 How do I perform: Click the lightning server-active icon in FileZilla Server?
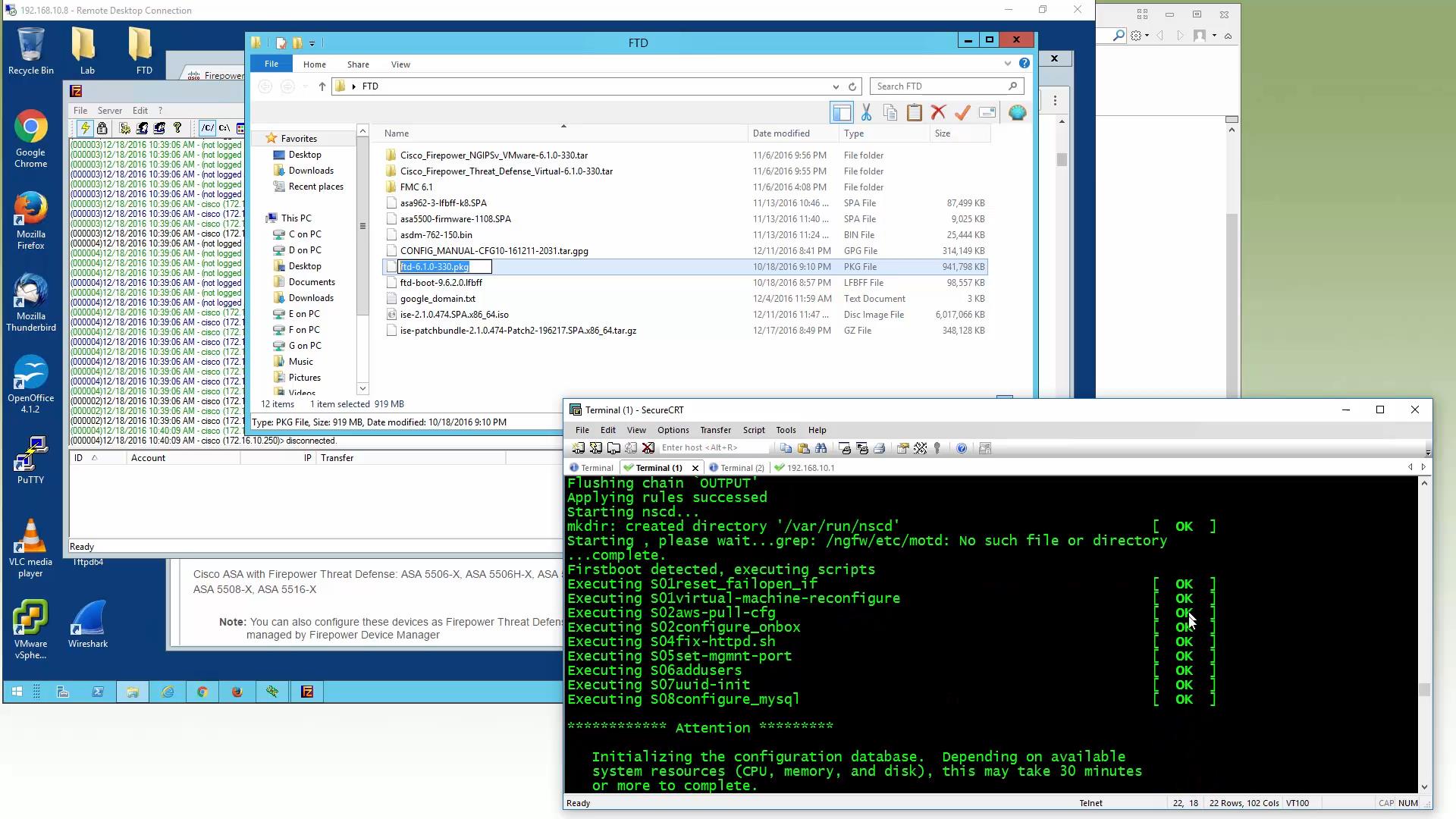85,128
